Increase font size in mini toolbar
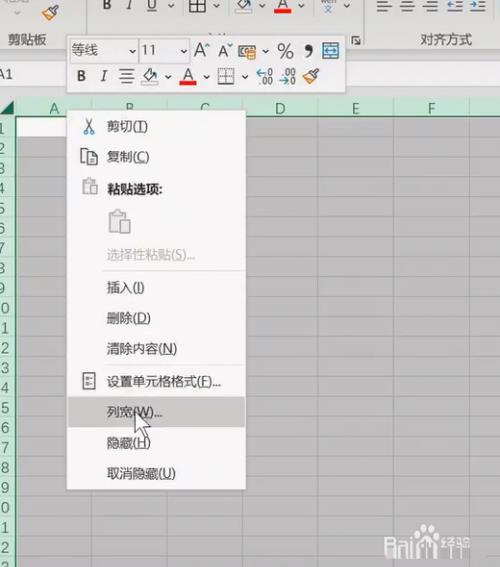Viewport: 500px width, 567px height. [x=202, y=50]
